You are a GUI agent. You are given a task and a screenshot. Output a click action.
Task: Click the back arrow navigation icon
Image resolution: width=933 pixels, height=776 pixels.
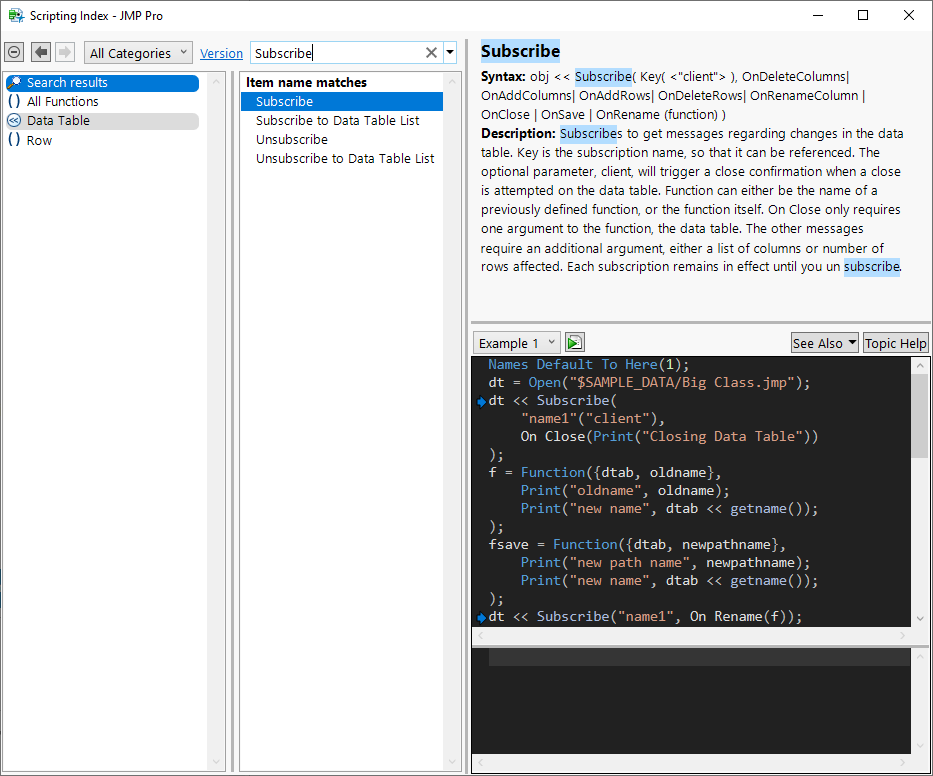pyautogui.click(x=41, y=53)
